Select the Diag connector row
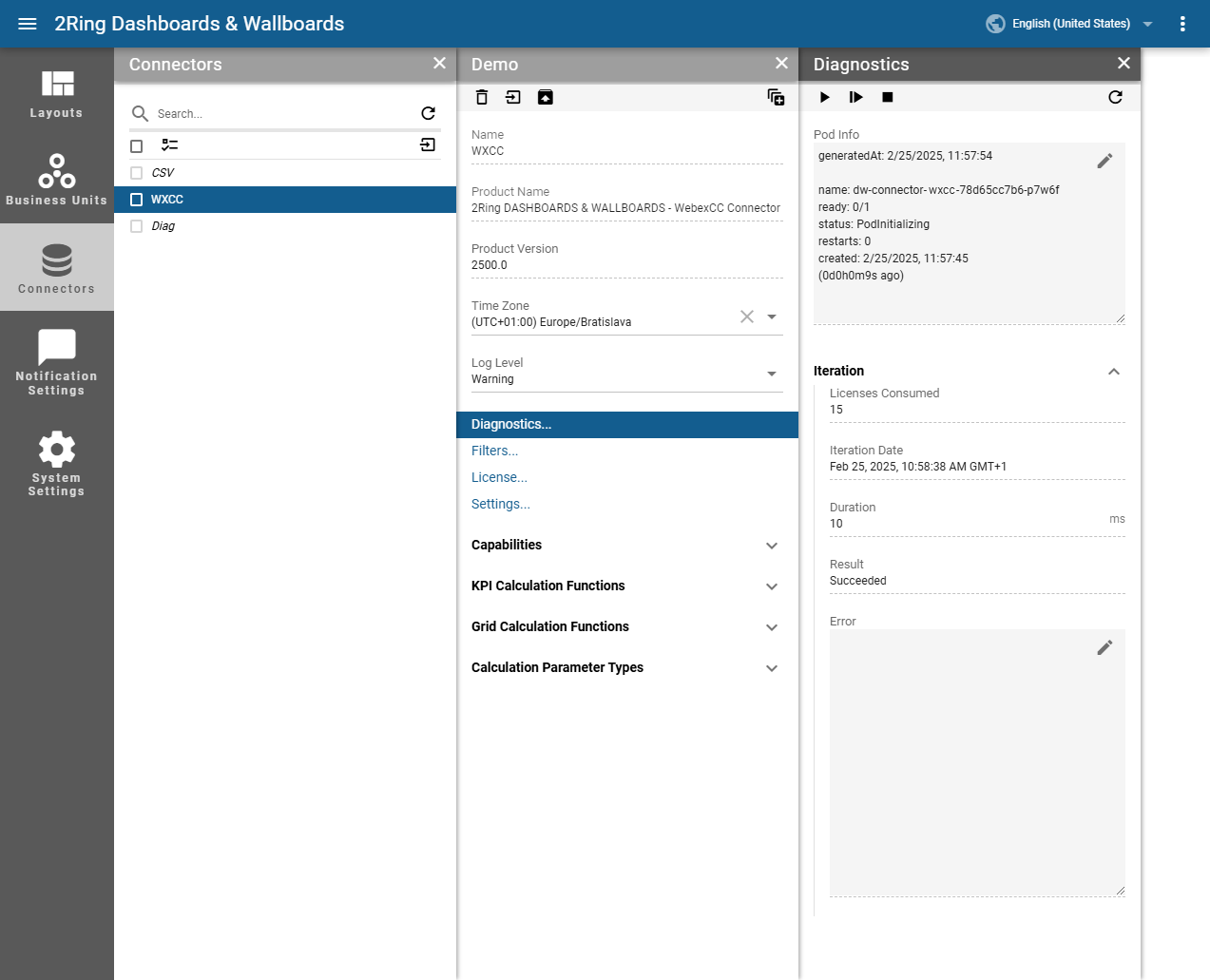 (285, 226)
